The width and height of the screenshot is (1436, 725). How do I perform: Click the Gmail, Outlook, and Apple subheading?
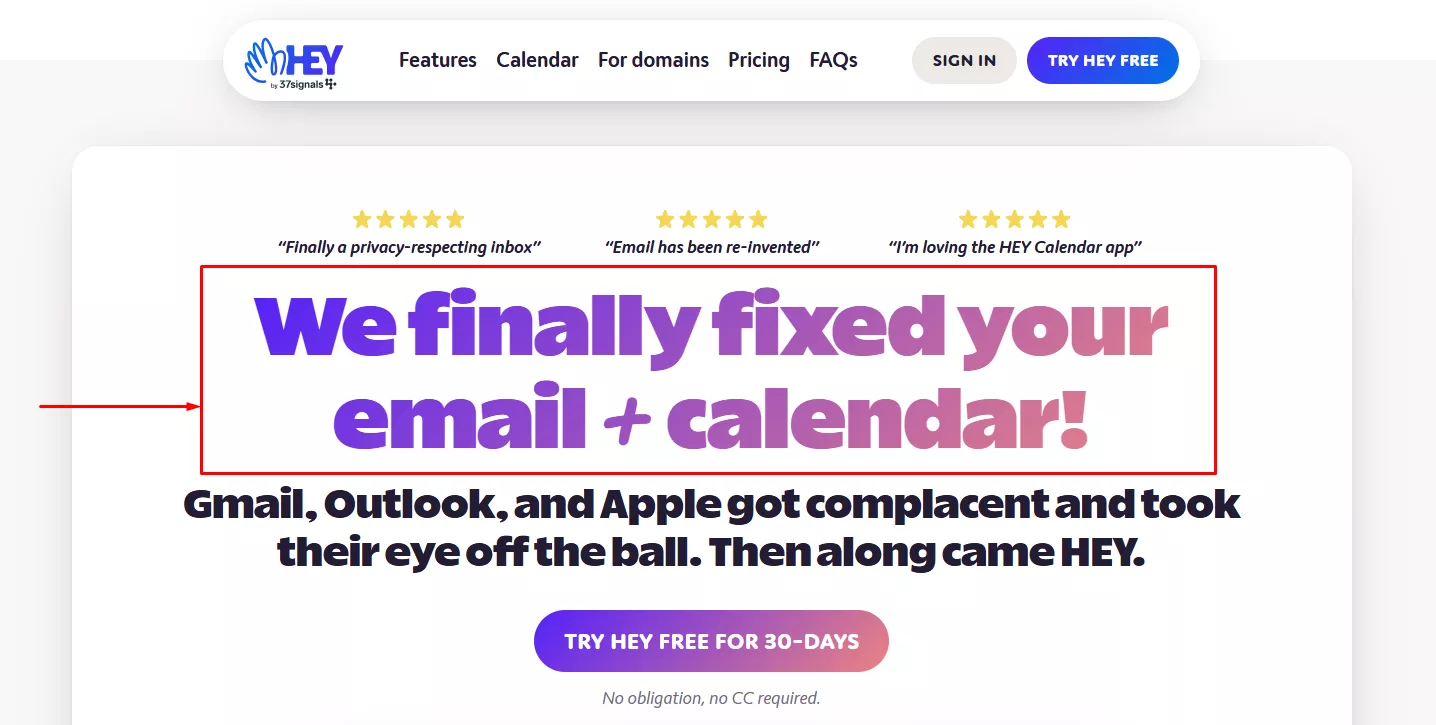point(711,528)
